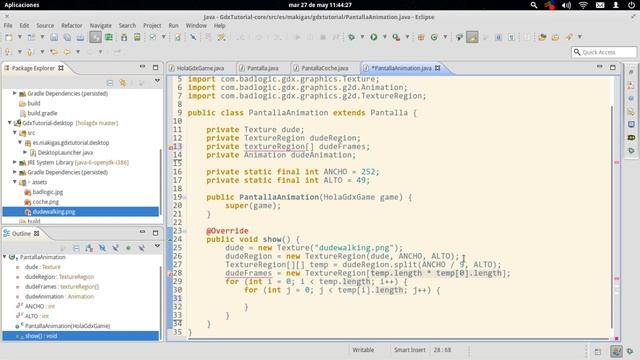Open the Navigate menu
Screen dimensions: 640x360
[x=100, y=25]
